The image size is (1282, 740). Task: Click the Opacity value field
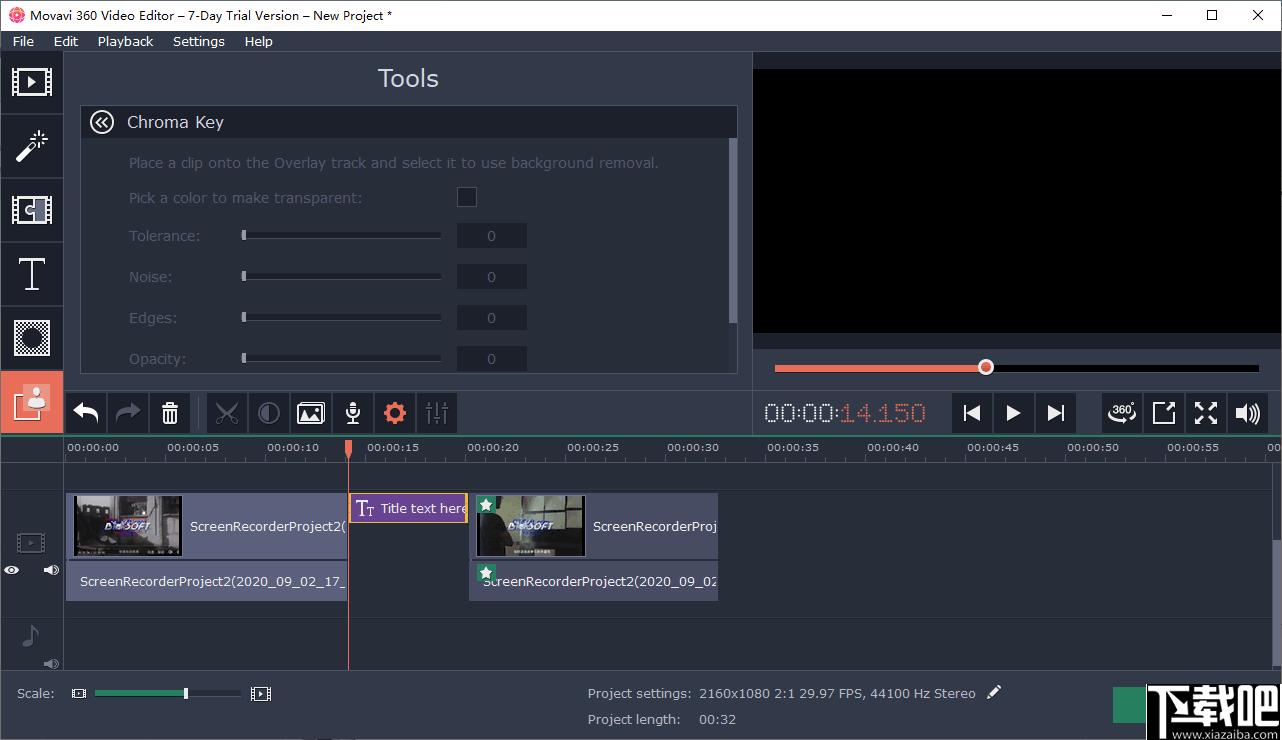pyautogui.click(x=492, y=359)
